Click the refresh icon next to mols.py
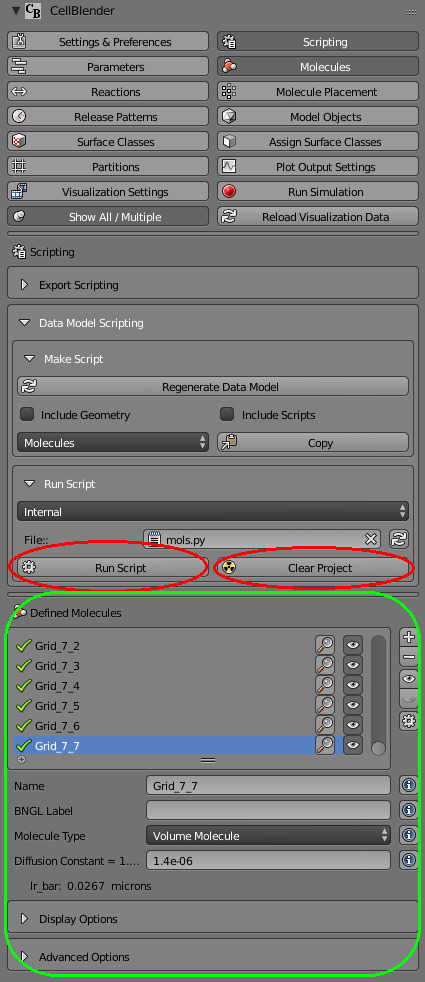The height and width of the screenshot is (982, 425). pos(399,539)
